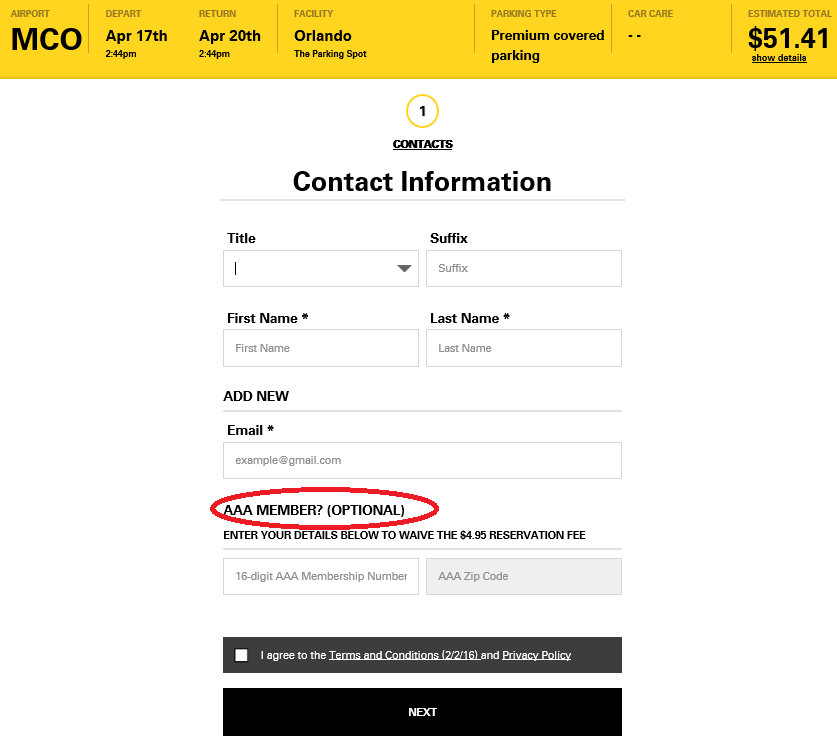Focus the Suffix input field
837x741 pixels.
point(523,268)
